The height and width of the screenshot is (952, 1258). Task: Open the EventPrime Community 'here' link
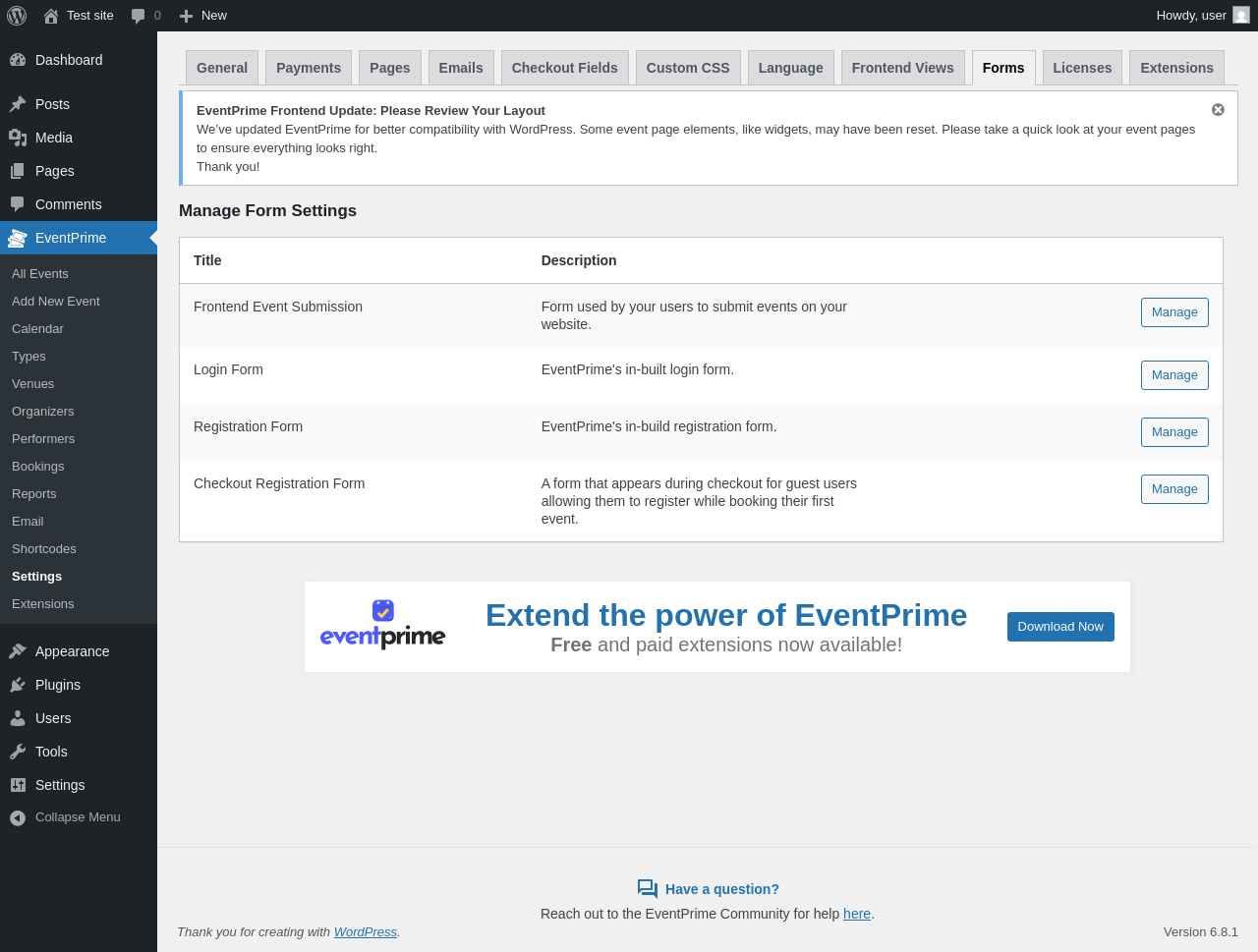(x=856, y=914)
